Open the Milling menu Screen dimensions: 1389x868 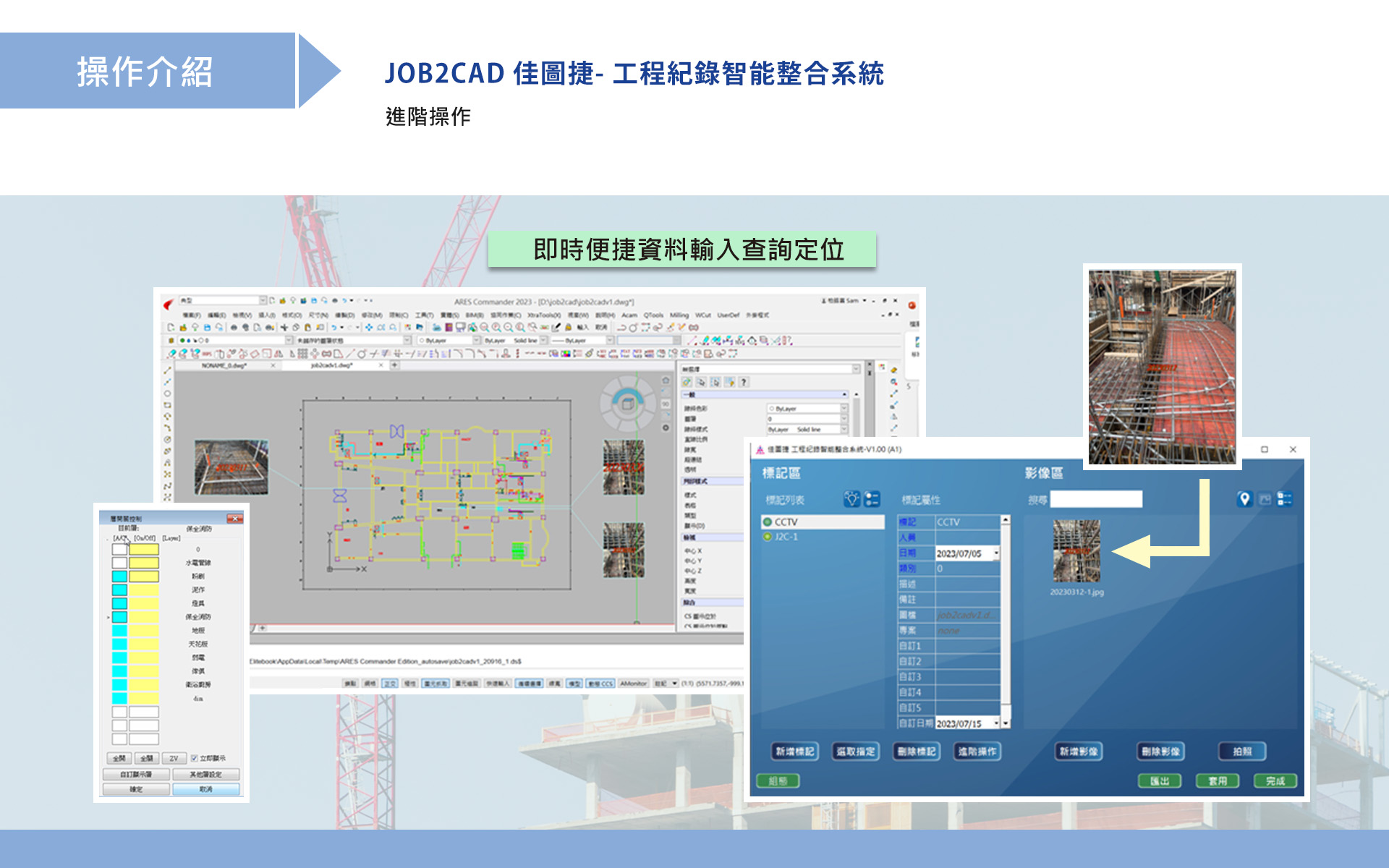pyautogui.click(x=679, y=315)
